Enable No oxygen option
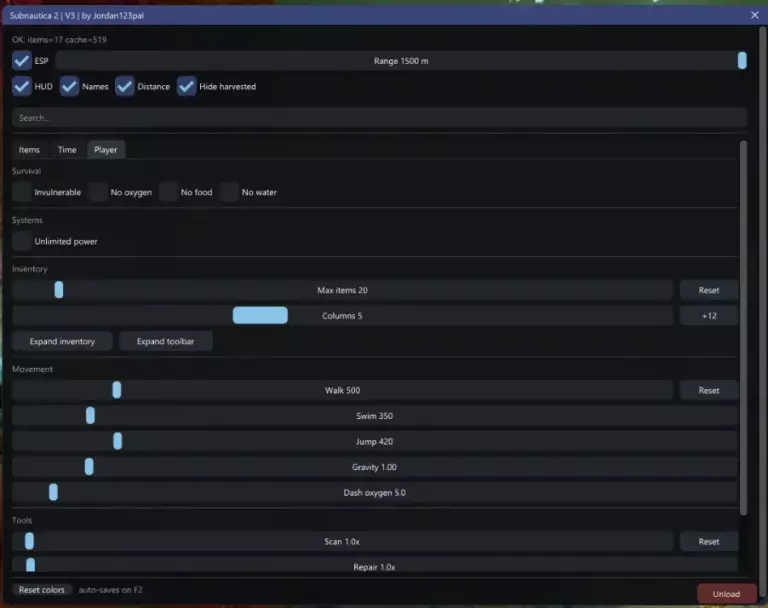Viewport: 768px width, 608px height. [x=98, y=192]
